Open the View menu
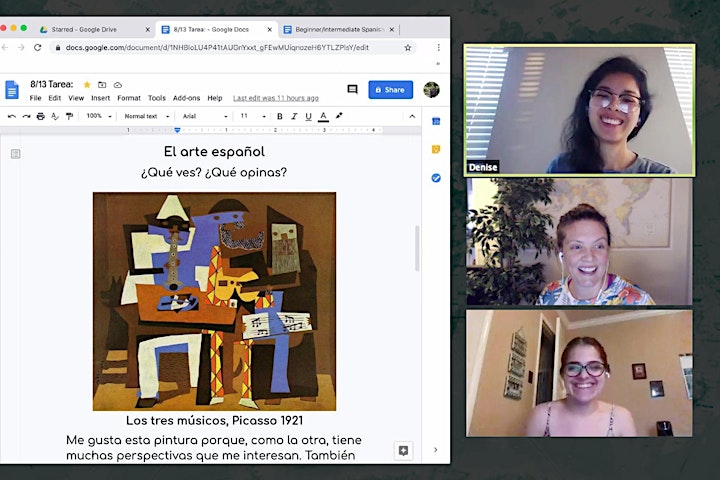720x480 pixels. [76, 98]
